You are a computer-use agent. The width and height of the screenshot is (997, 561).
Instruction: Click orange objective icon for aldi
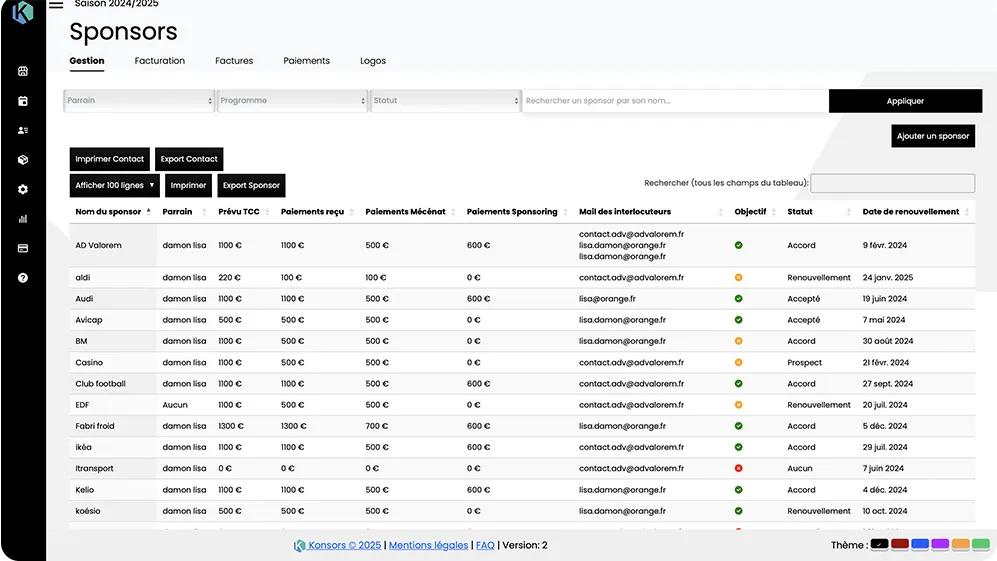tap(738, 277)
